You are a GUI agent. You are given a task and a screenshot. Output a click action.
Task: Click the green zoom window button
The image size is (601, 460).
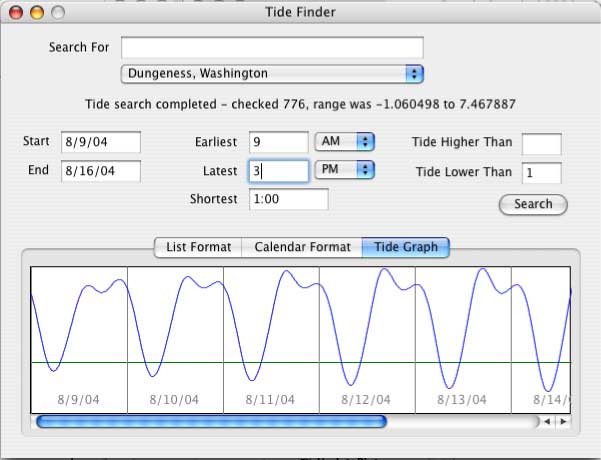(58, 13)
